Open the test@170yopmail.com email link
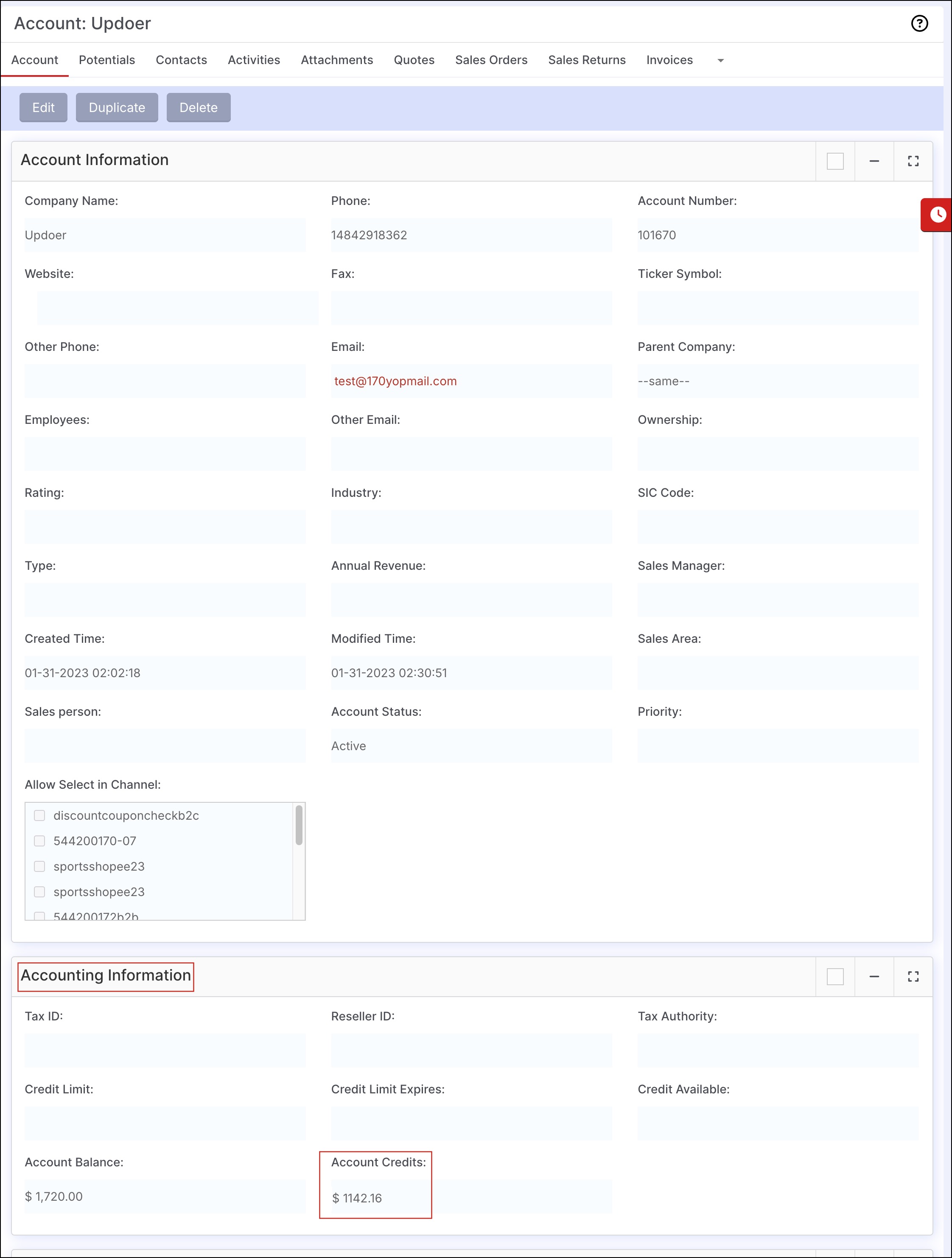 point(395,381)
